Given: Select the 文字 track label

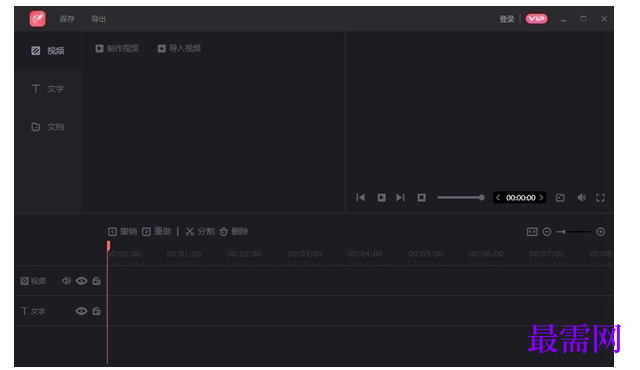Looking at the screenshot, I should 33,311.
